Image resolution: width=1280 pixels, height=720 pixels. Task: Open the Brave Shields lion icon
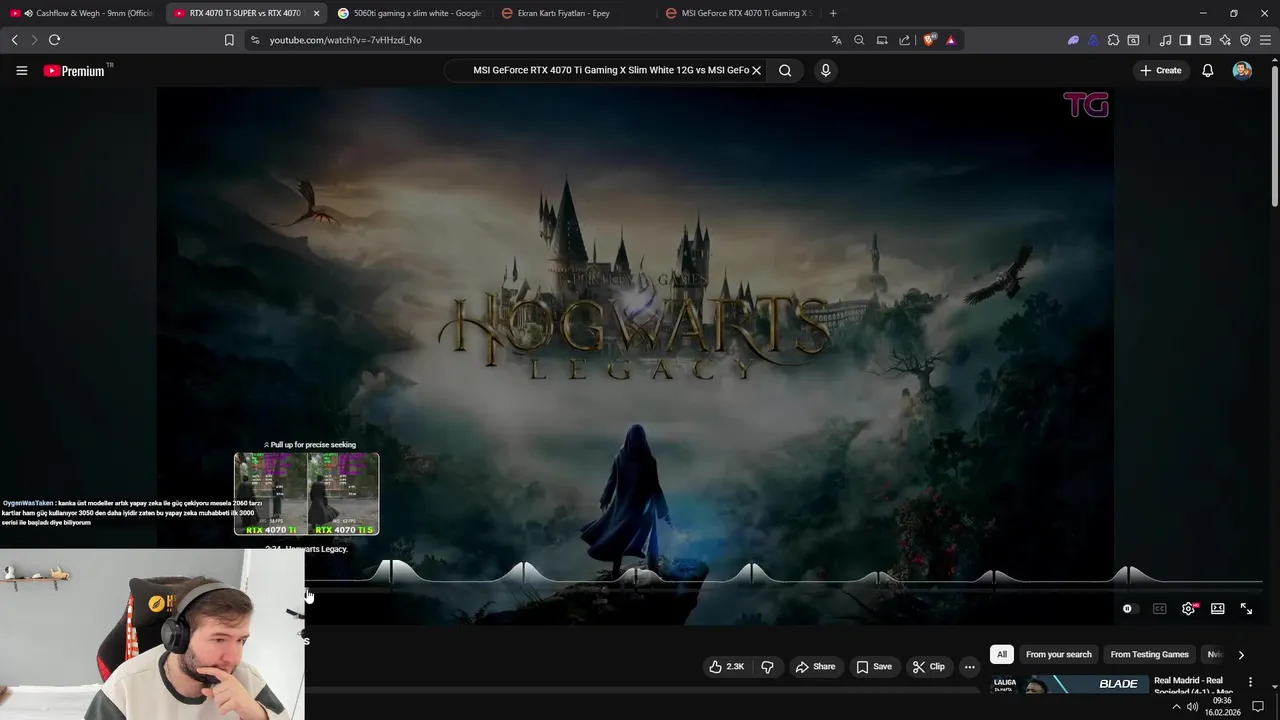click(x=929, y=40)
